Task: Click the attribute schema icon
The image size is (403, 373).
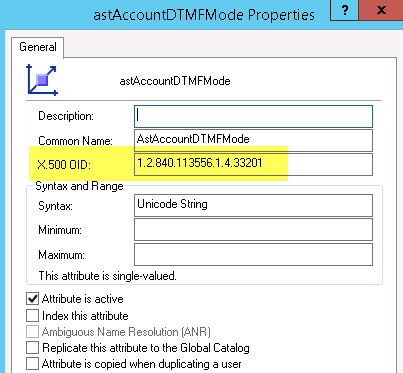Action: (42, 80)
